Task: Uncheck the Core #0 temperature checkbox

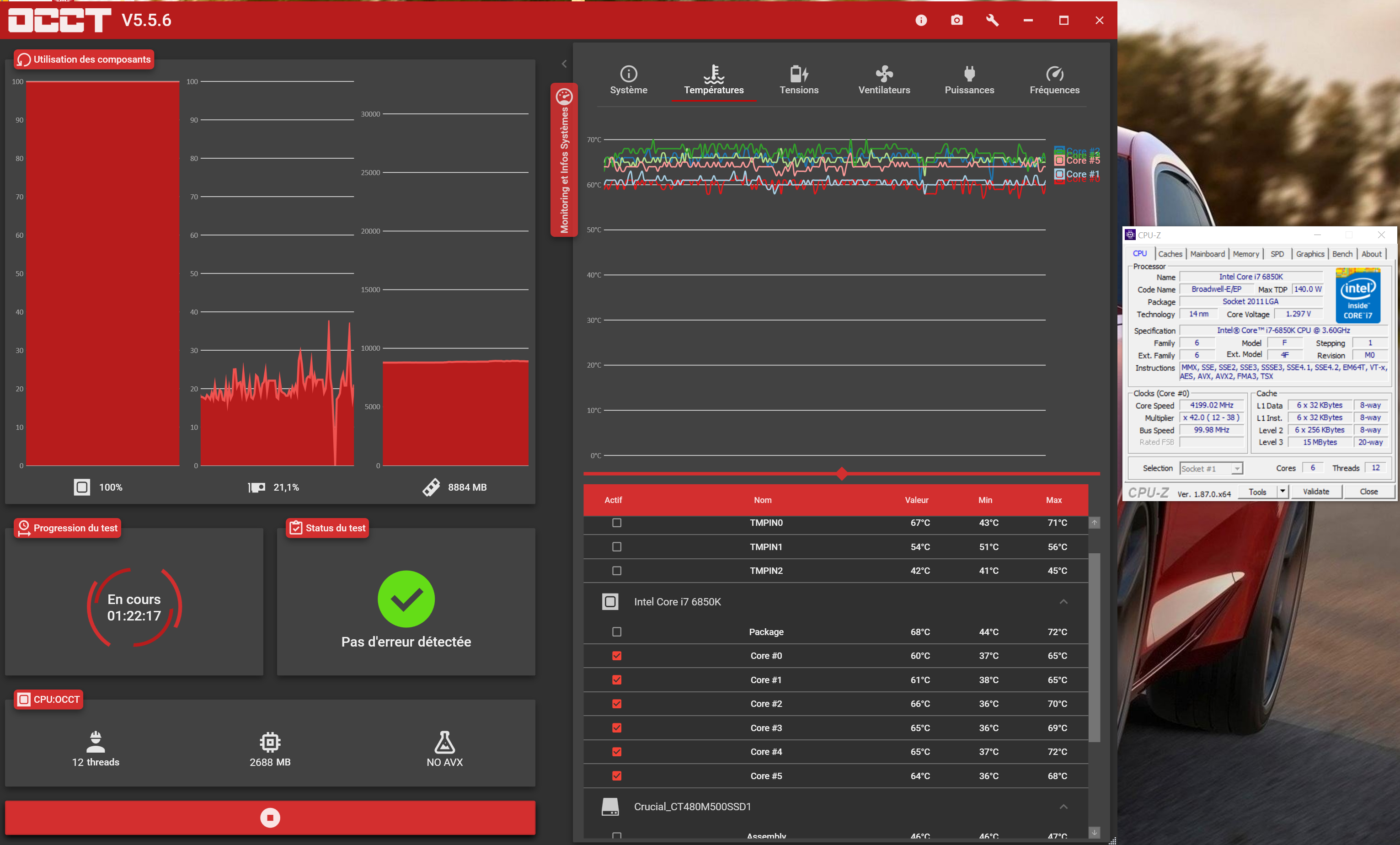Action: [x=616, y=656]
